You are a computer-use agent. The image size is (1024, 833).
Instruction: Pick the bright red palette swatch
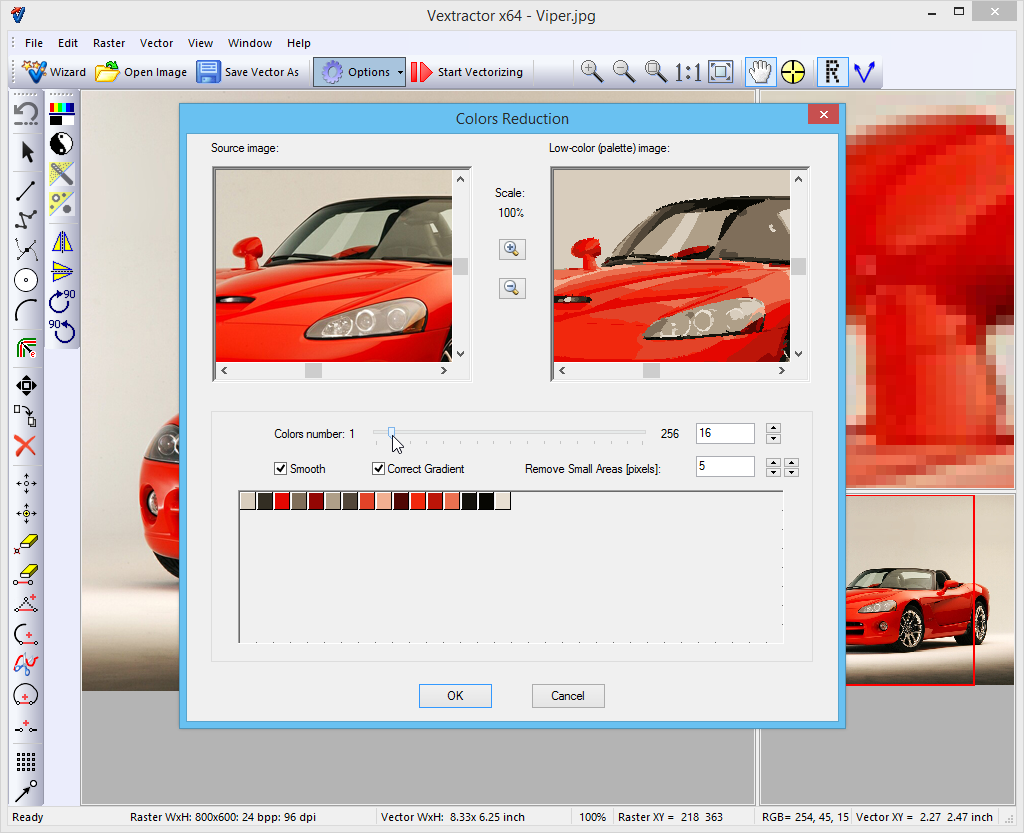pos(282,501)
